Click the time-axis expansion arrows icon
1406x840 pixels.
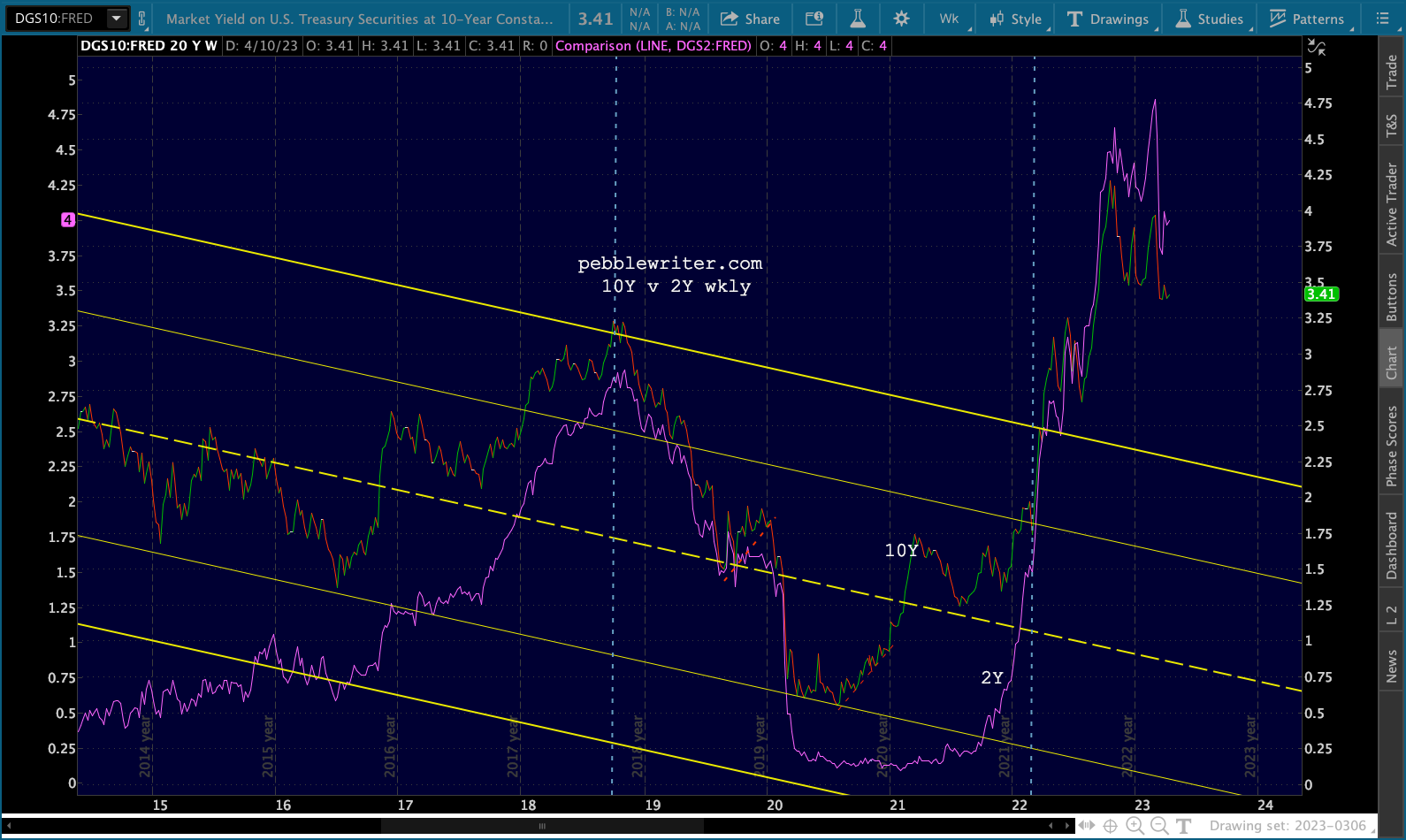[1087, 826]
